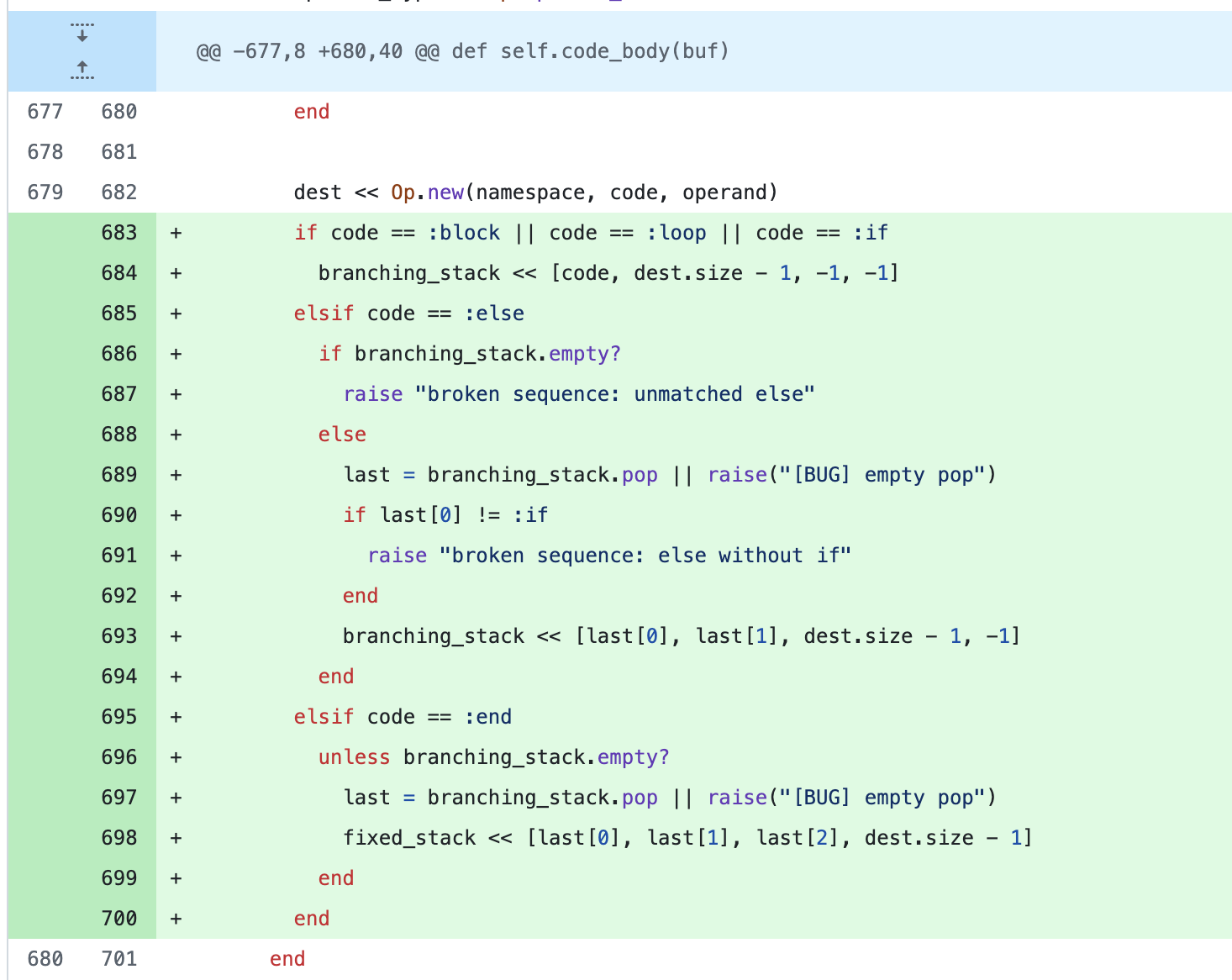Select new line number 683
Viewport: 1232px width, 980px height.
(118, 233)
